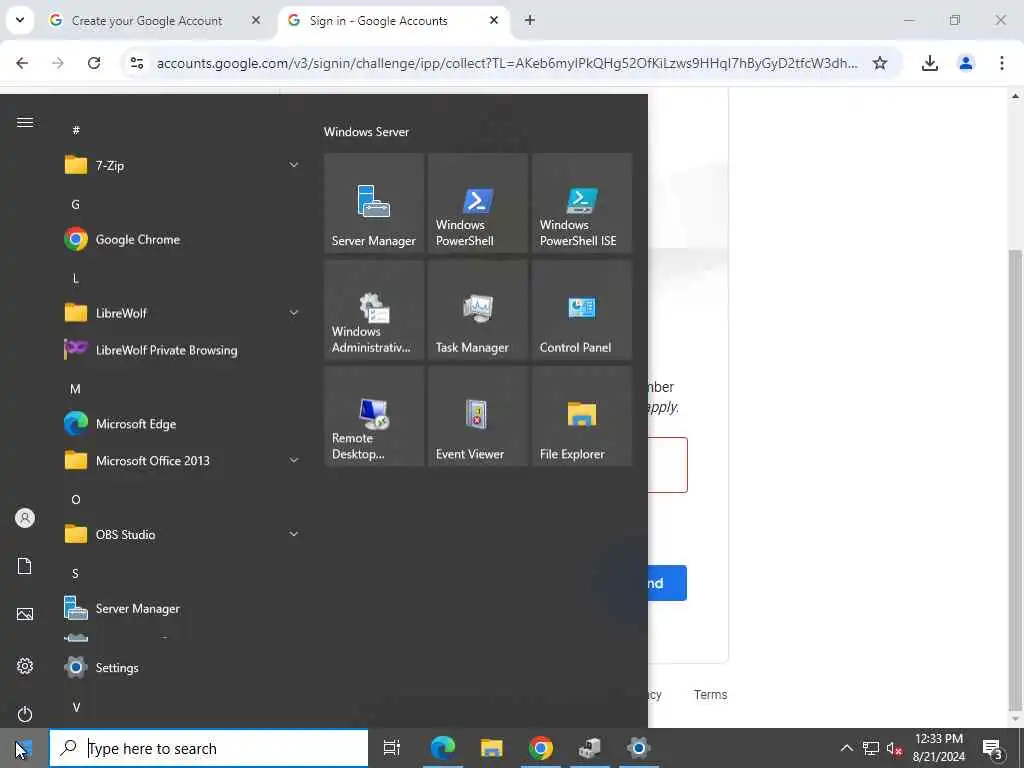Launch the Windows PowerShell tile

[477, 203]
